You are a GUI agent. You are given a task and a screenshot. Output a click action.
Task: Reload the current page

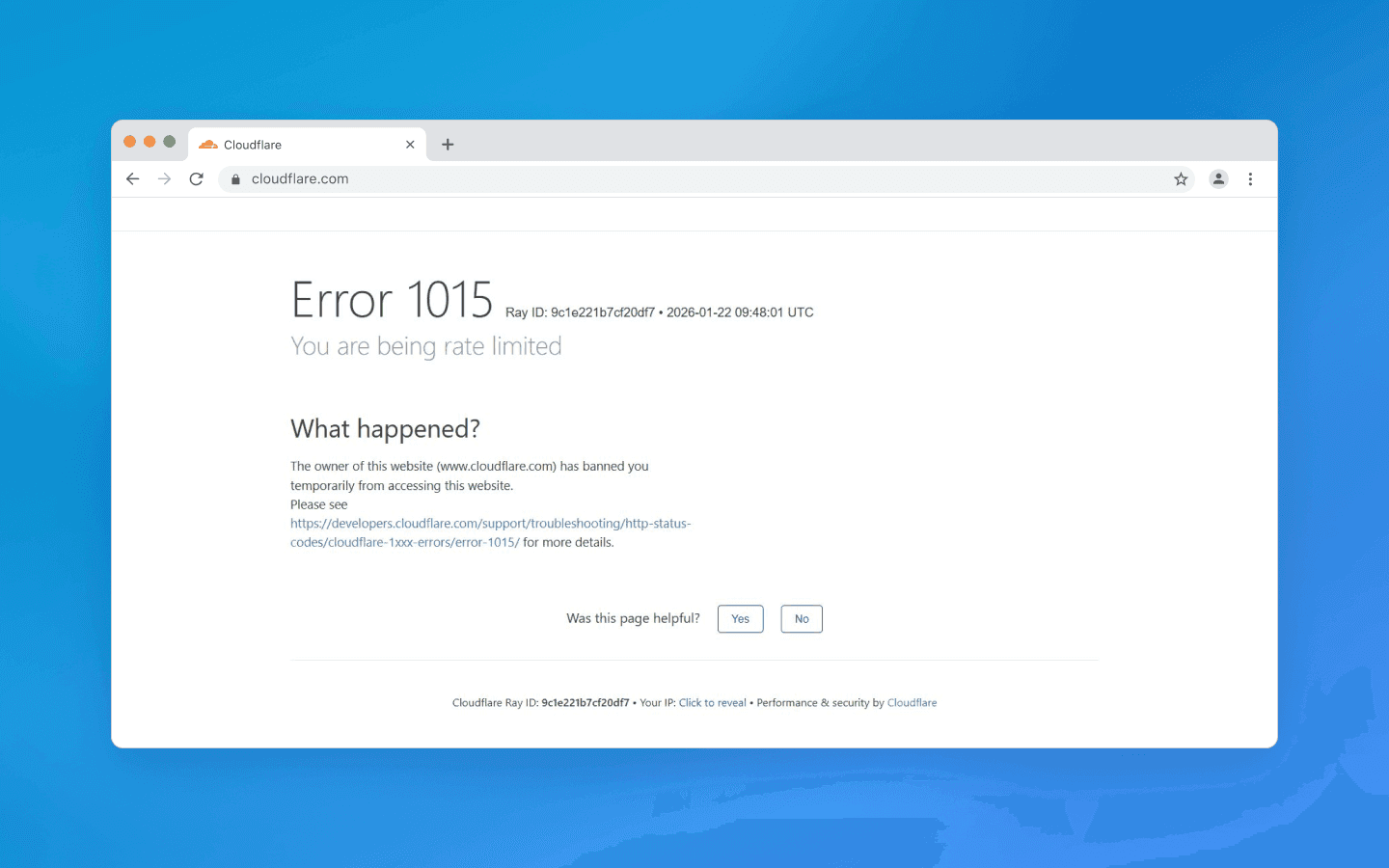[196, 178]
